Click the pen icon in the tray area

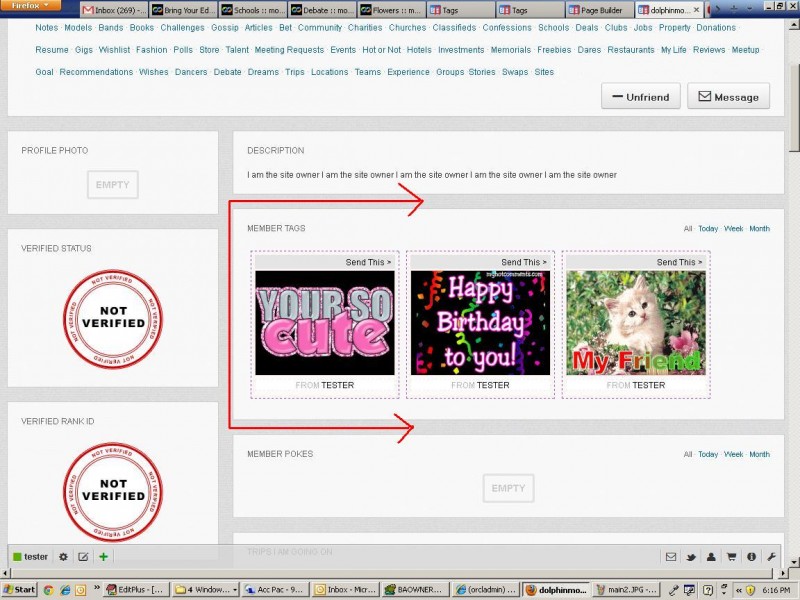tap(673, 590)
